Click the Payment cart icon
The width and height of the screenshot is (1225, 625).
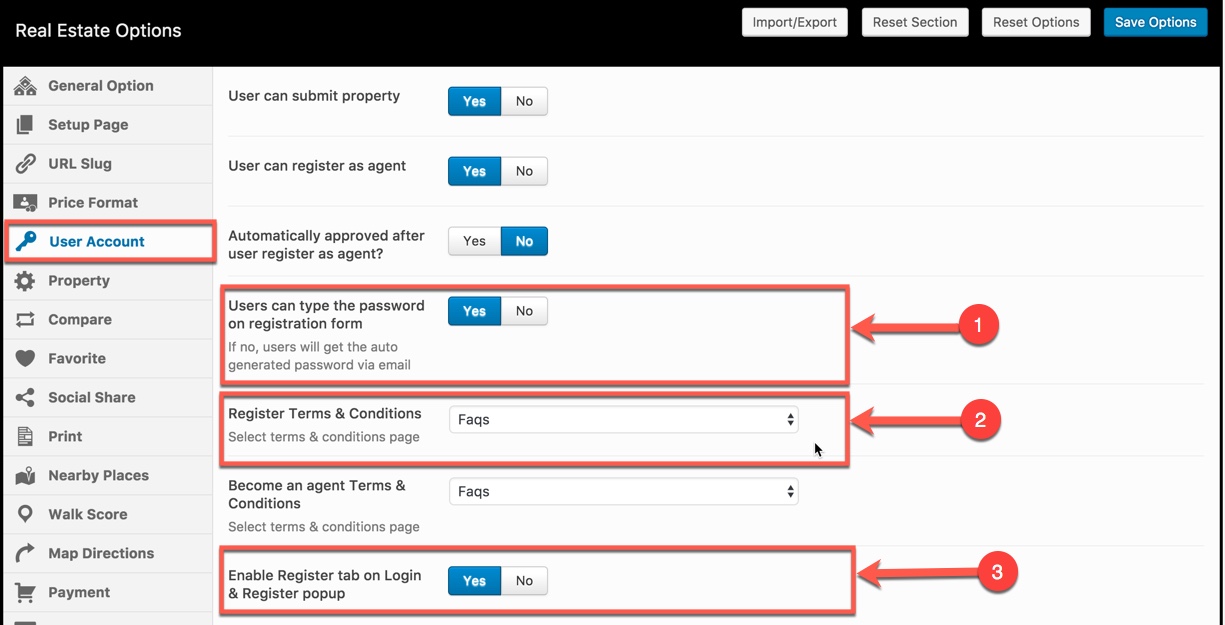[x=25, y=593]
